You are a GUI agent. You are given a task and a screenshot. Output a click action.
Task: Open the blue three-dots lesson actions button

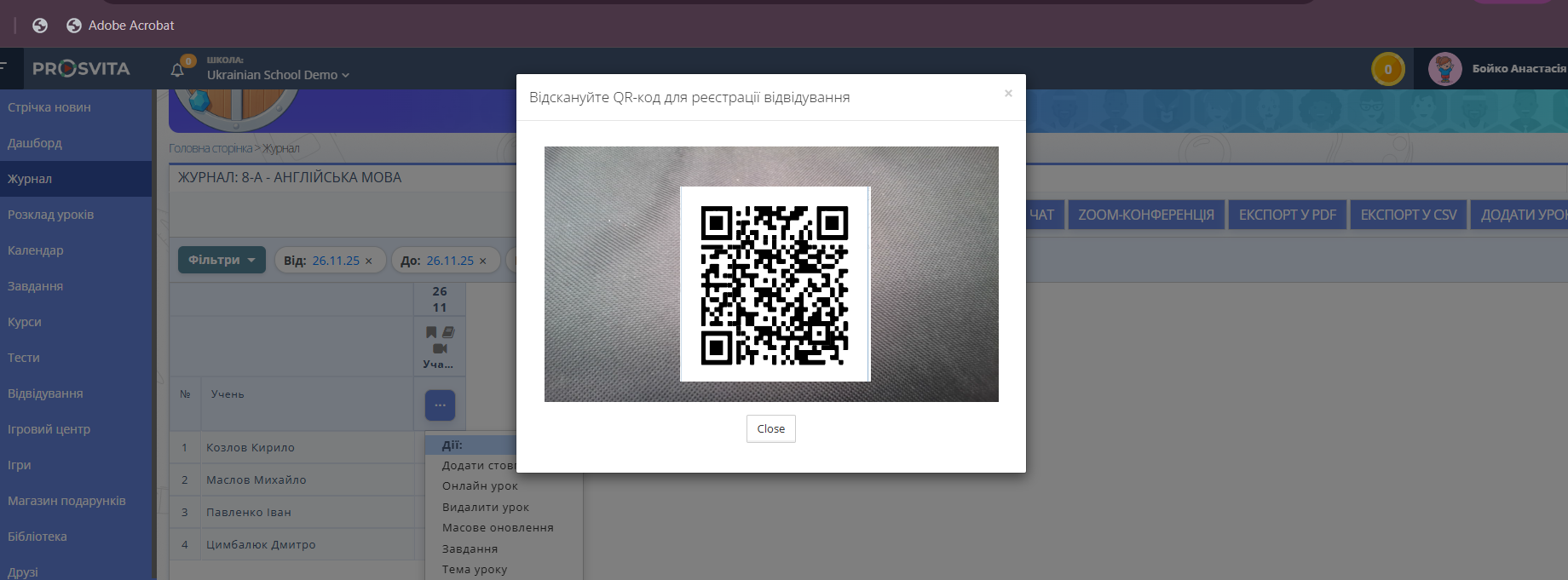click(440, 405)
